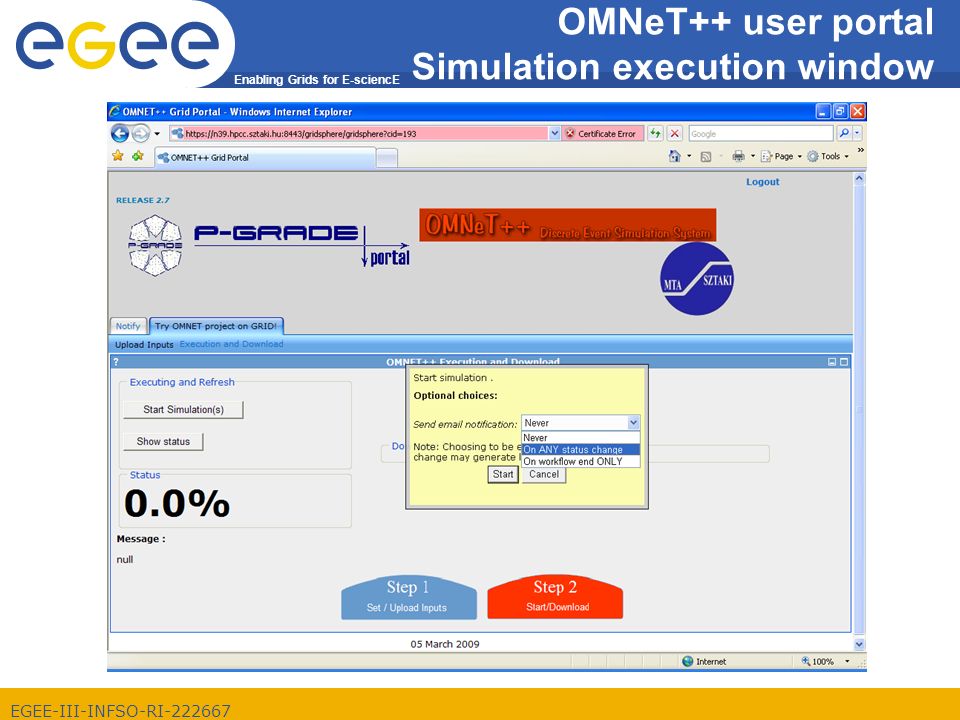Viewport: 960px width, 720px height.
Task: Click the Certificate Error badge
Action: click(x=602, y=133)
